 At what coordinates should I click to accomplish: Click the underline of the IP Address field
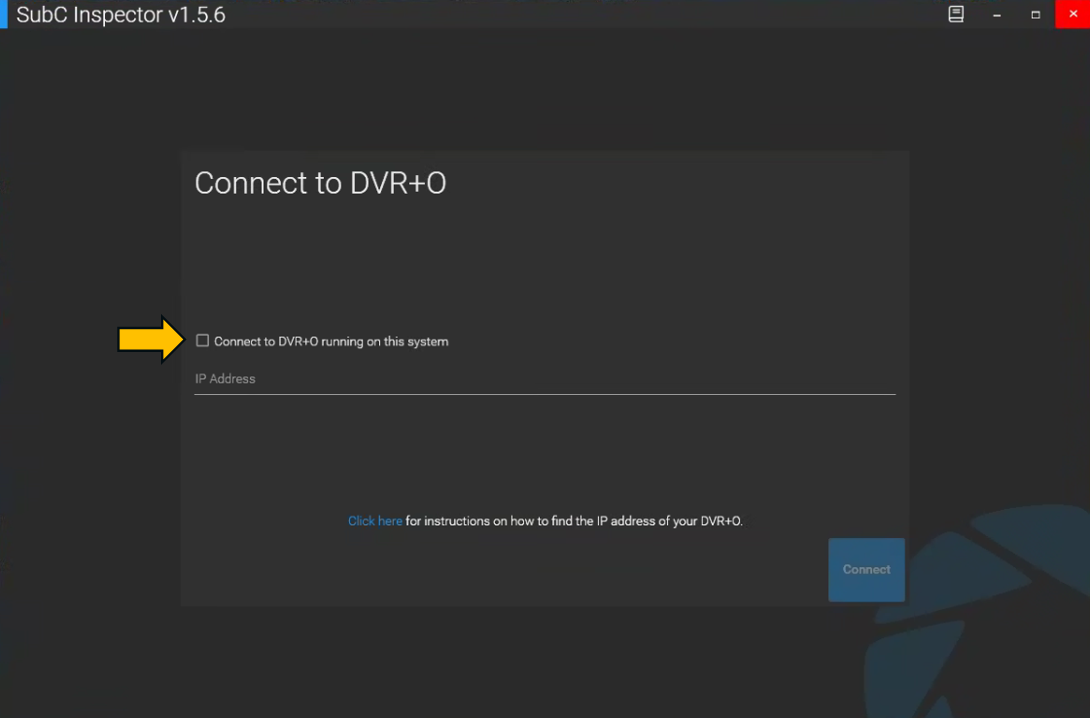click(544, 394)
